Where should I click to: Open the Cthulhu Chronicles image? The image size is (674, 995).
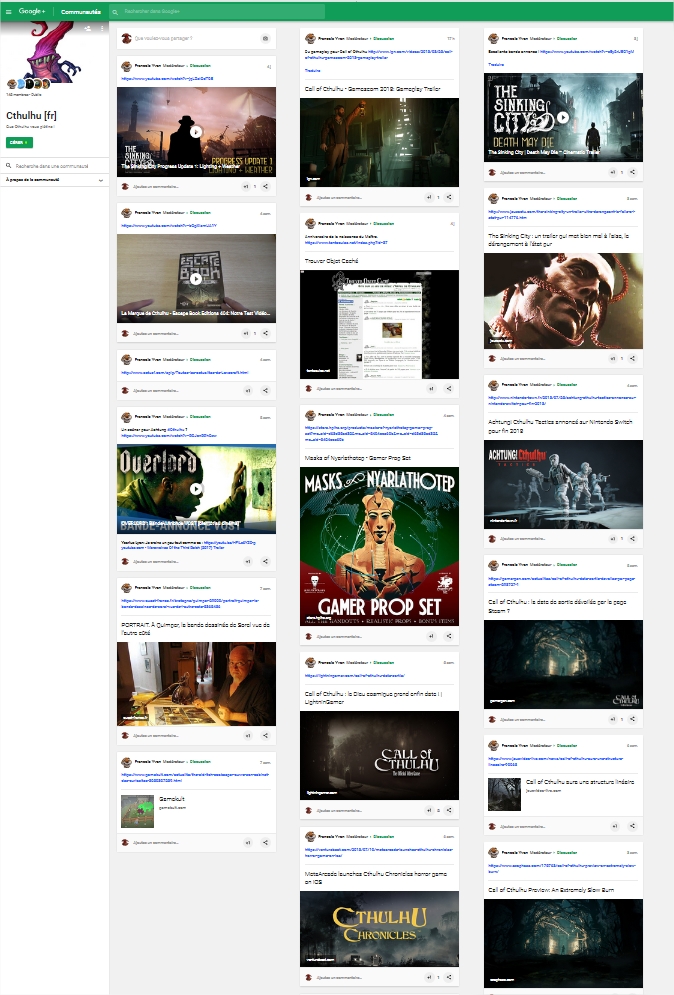(x=379, y=928)
